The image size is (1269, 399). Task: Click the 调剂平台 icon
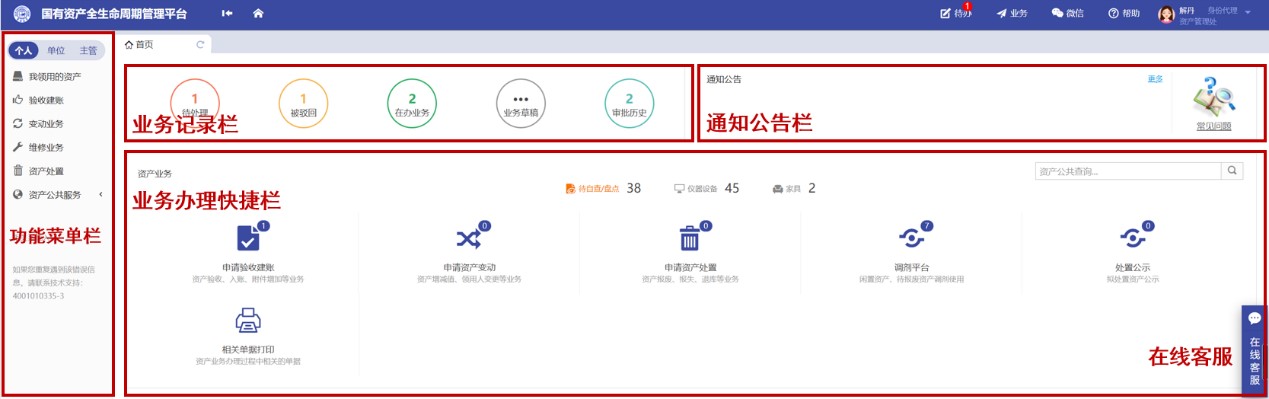[x=912, y=237]
